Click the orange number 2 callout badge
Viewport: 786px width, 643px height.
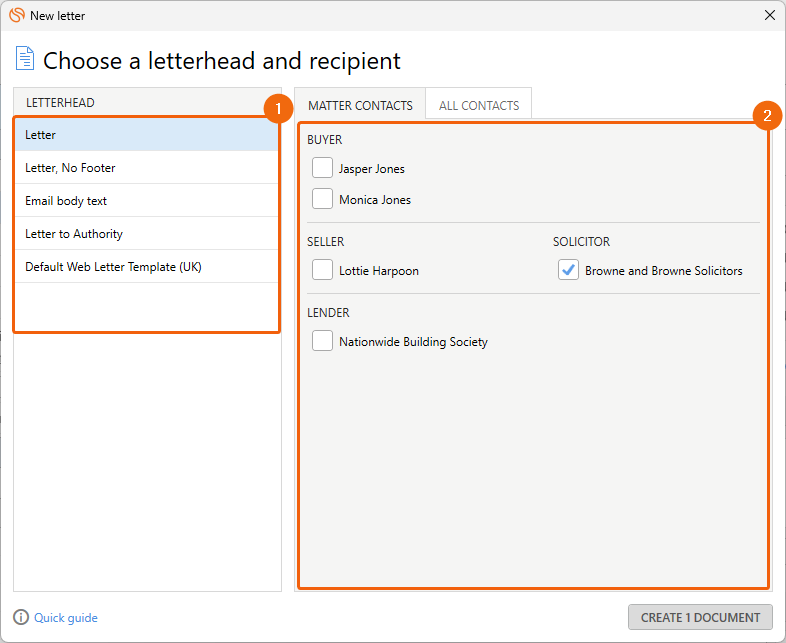[x=767, y=116]
